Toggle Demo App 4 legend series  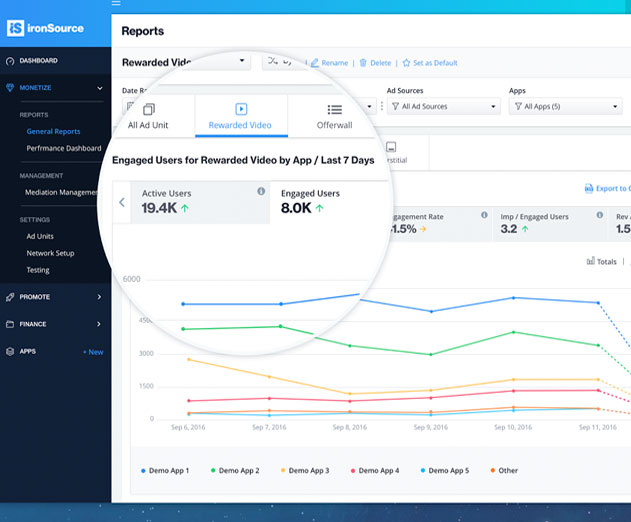pos(375,470)
